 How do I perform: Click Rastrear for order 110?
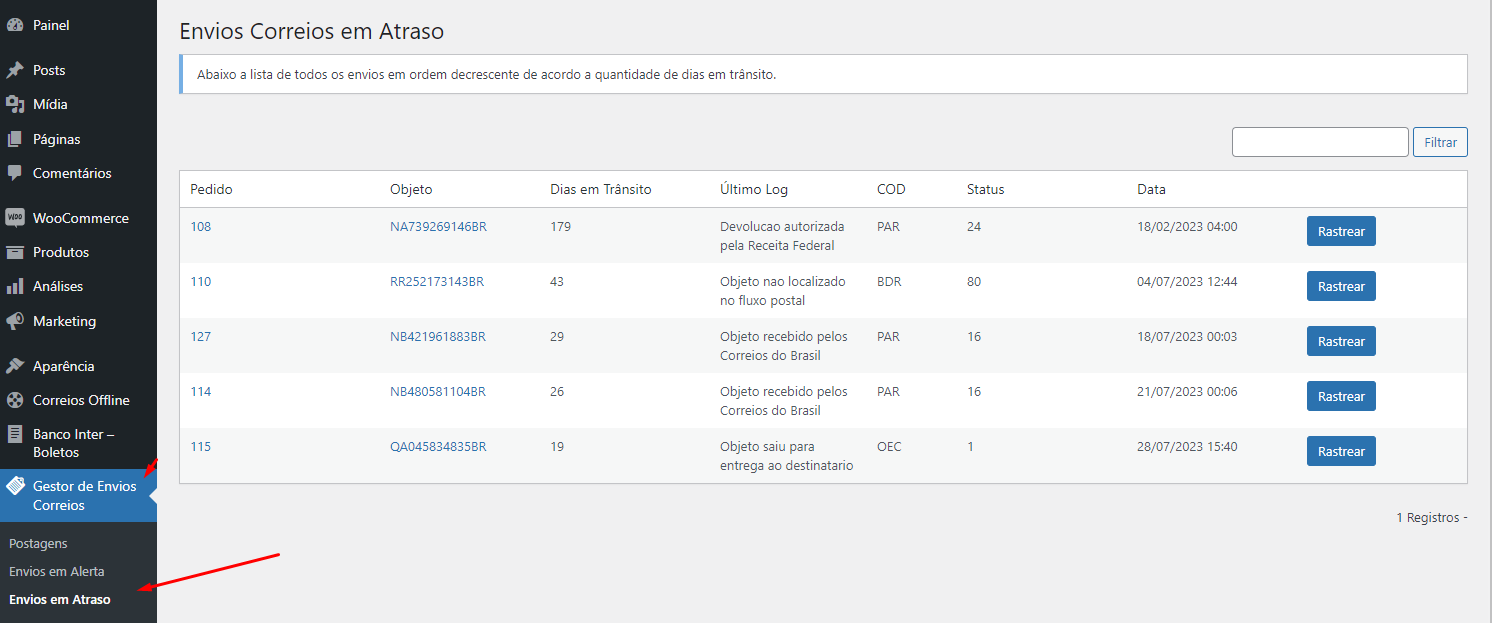pos(1341,286)
